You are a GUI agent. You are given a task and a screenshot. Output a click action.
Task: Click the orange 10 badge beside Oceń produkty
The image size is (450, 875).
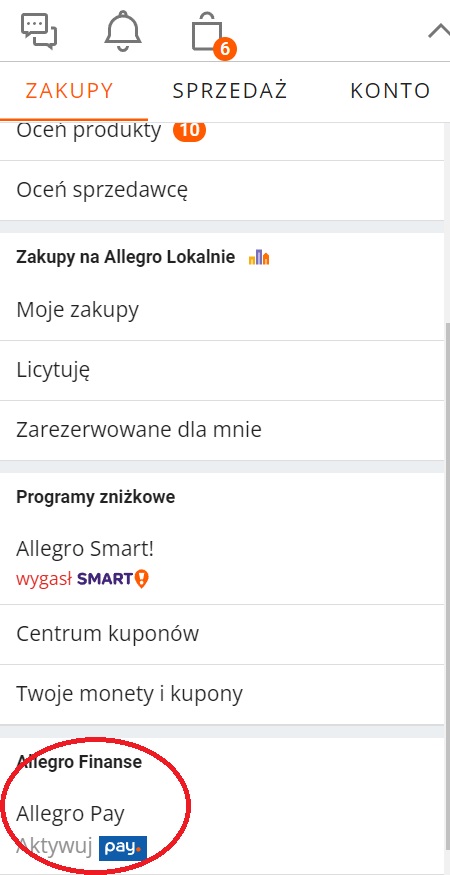(x=189, y=131)
